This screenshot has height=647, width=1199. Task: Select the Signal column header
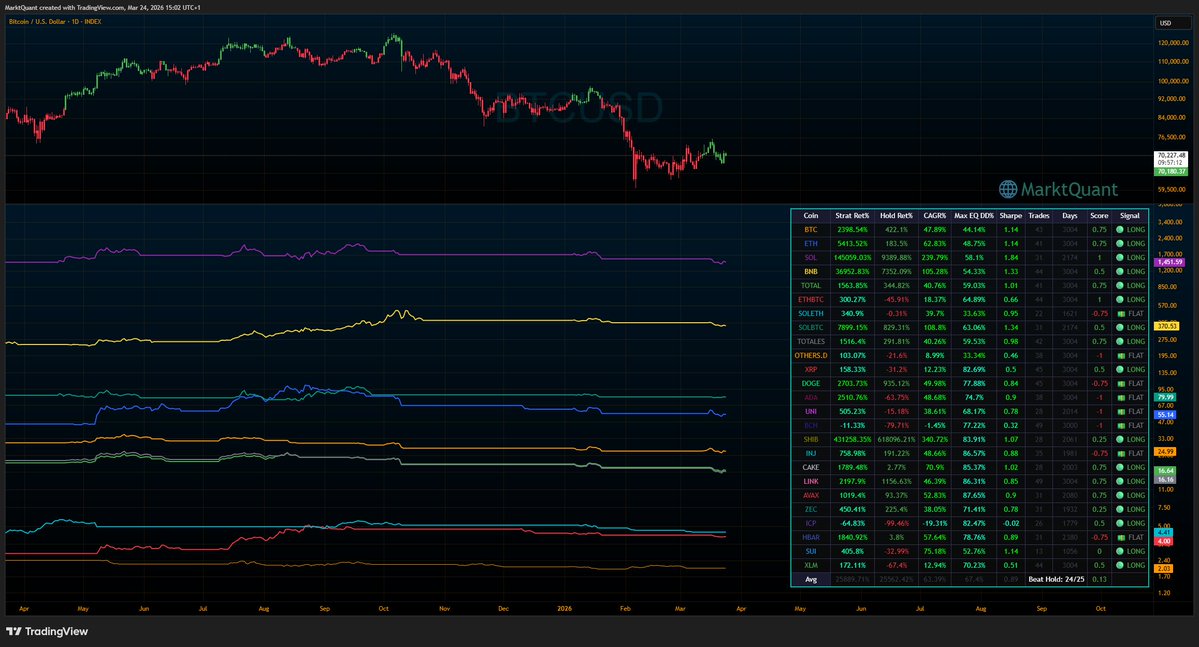tap(1129, 216)
